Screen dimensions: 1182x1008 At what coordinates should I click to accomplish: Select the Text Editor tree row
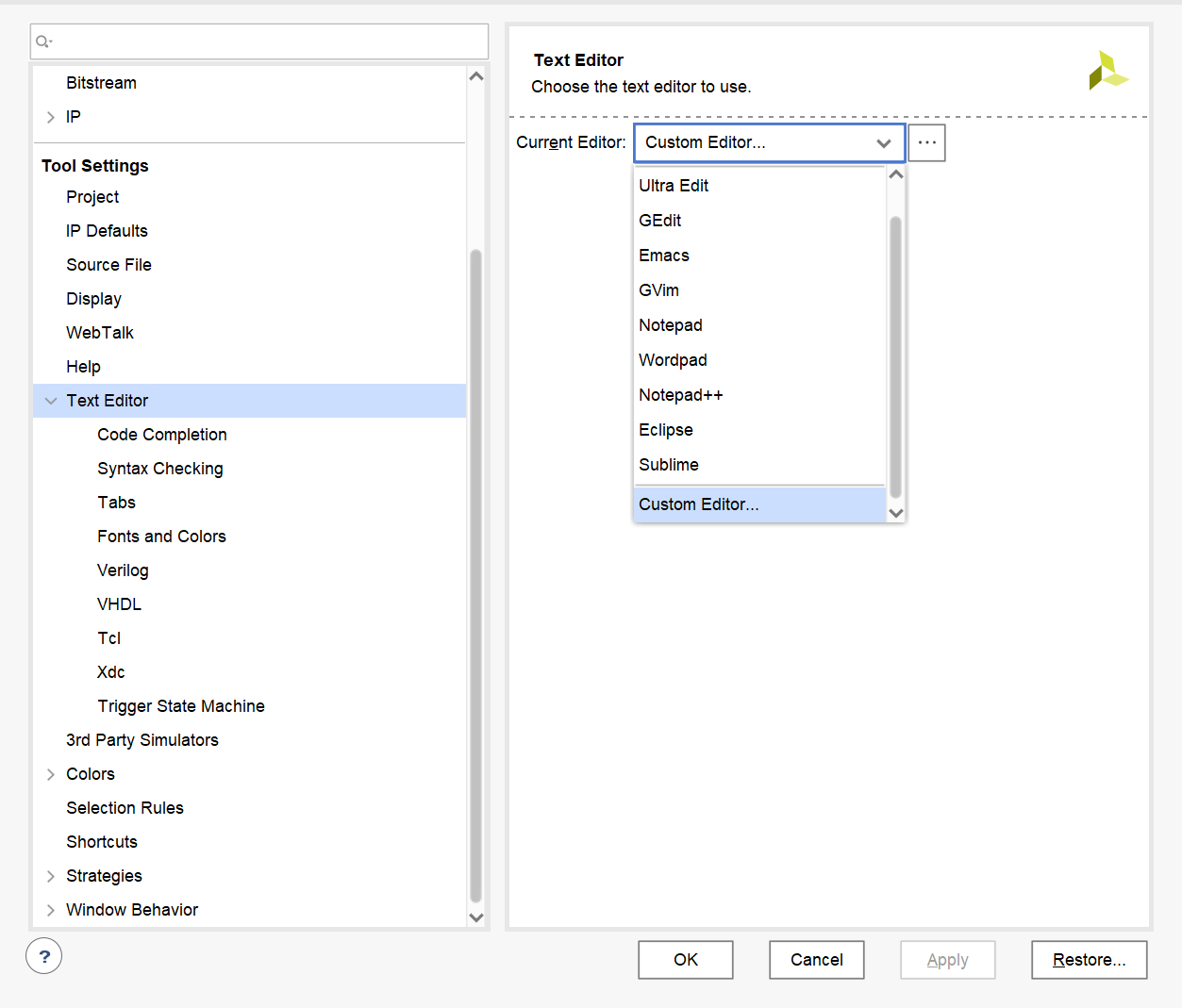(x=250, y=401)
